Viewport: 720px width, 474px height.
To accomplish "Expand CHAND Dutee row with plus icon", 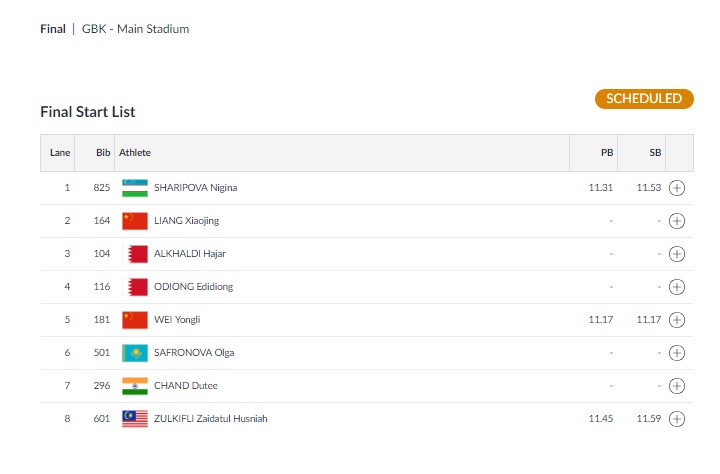I will [x=676, y=386].
